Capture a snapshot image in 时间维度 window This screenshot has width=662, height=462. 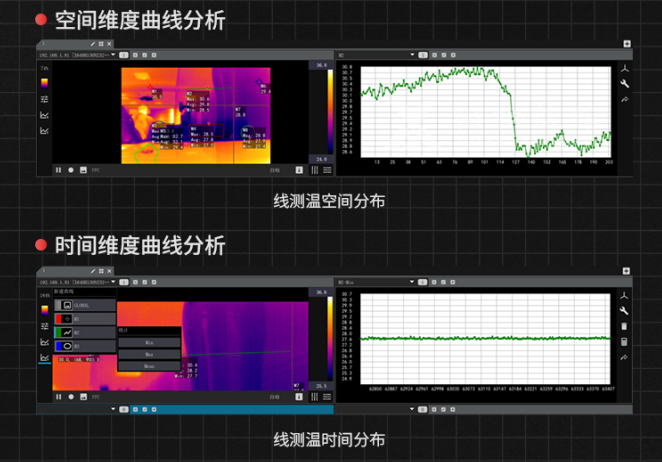coord(84,397)
